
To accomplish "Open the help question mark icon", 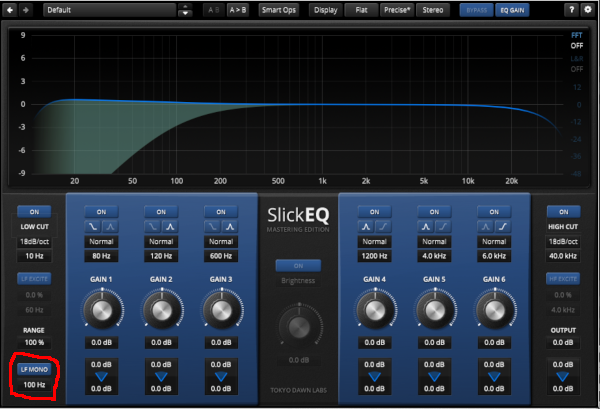I will click(x=573, y=10).
